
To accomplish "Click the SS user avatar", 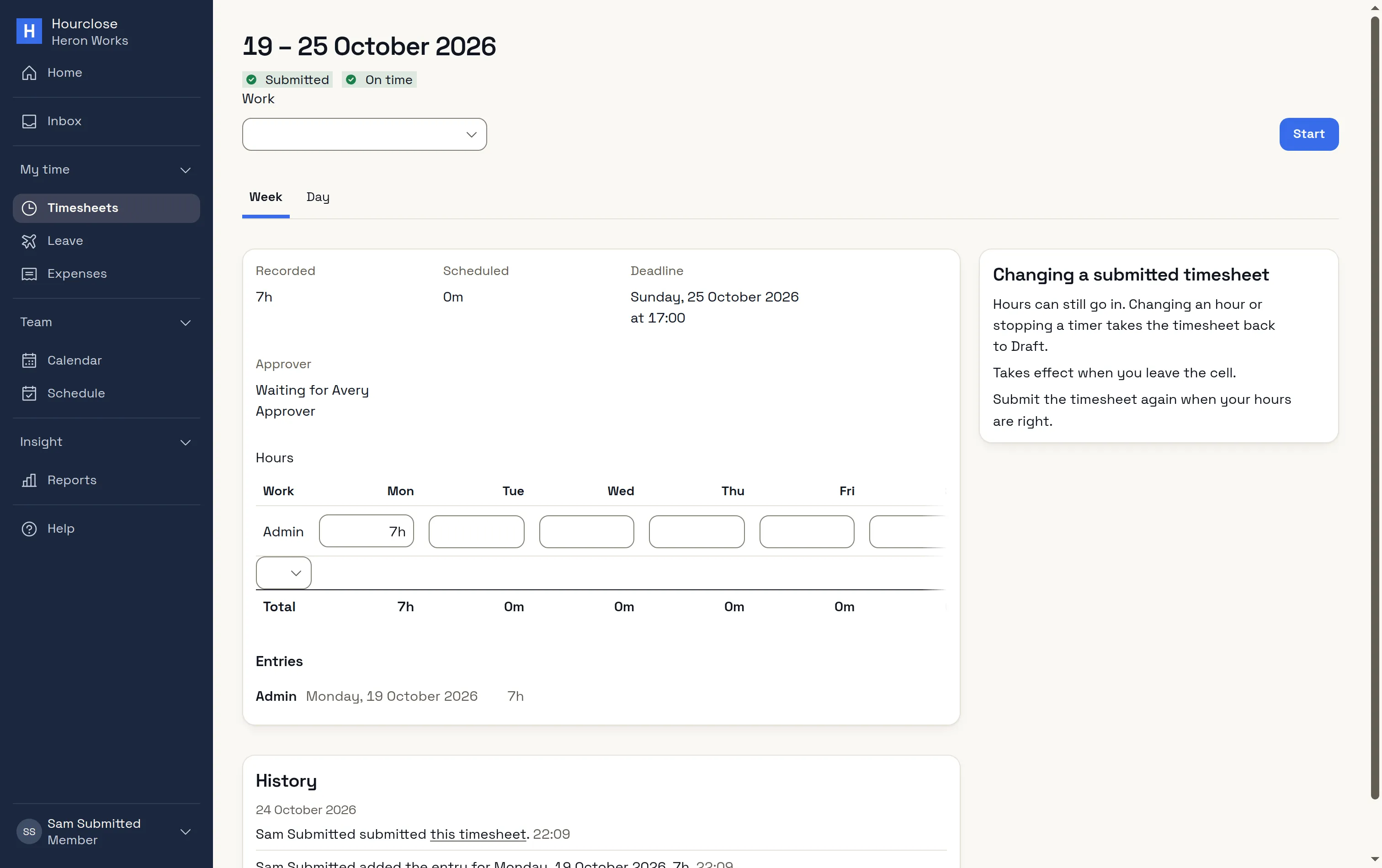I will pos(29,831).
